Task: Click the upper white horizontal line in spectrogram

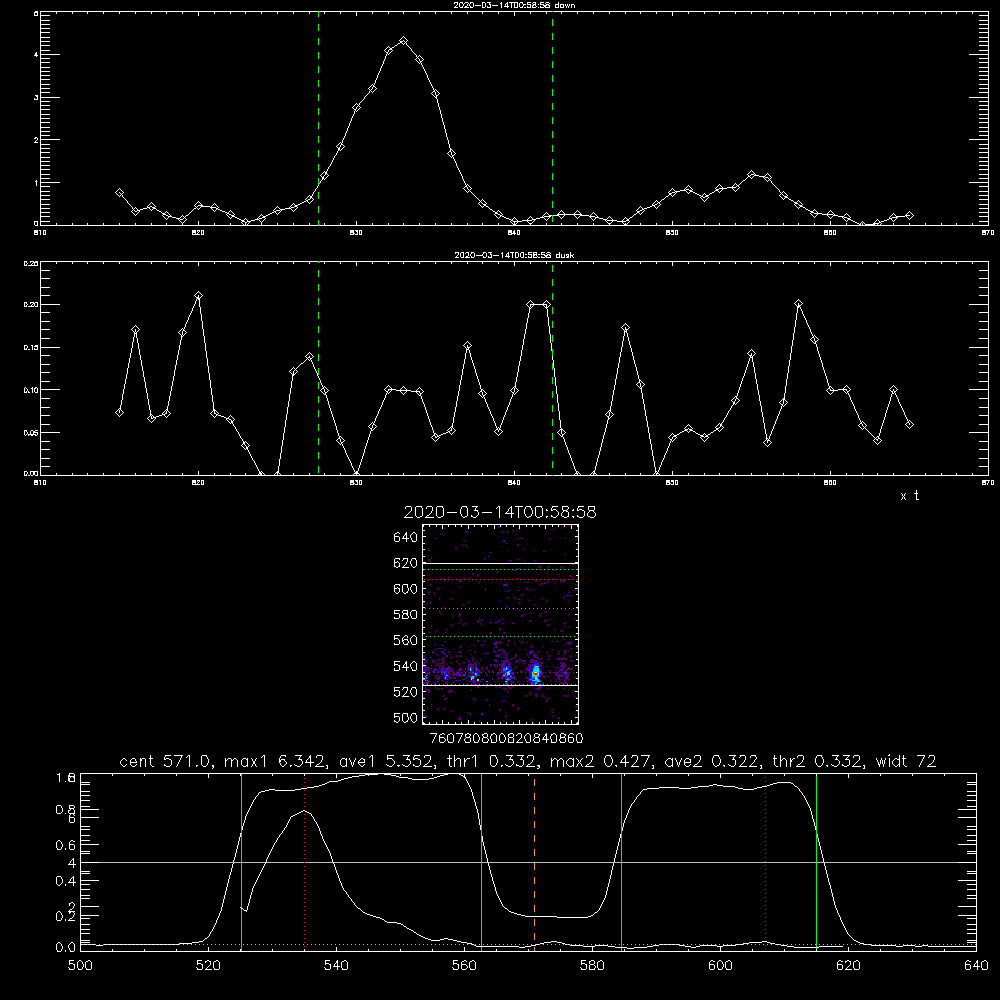Action: (500, 563)
